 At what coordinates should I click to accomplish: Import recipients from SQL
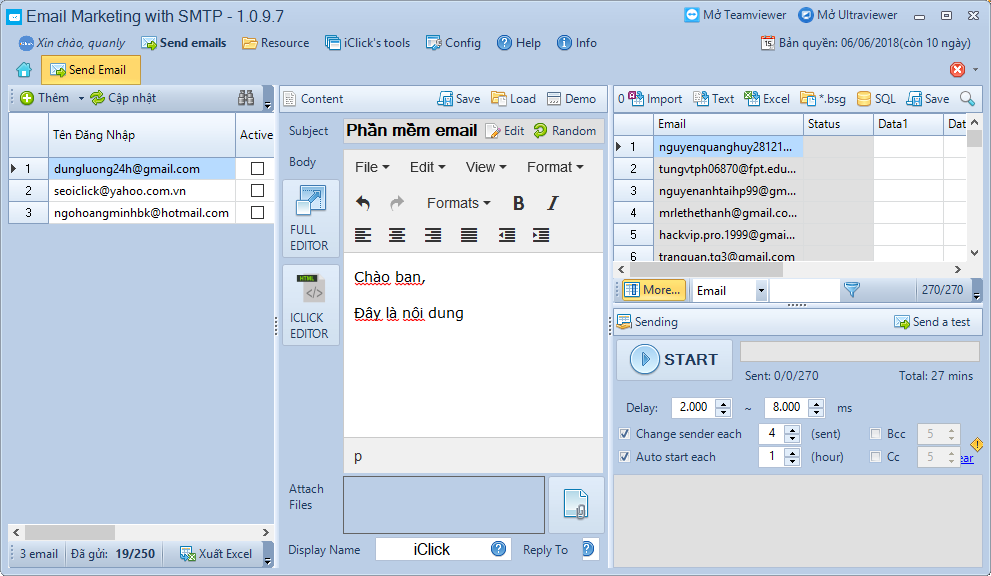tap(876, 99)
